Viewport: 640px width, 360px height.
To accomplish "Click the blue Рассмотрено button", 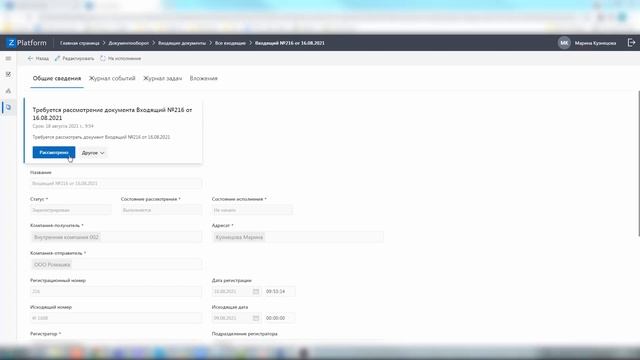I will (x=54, y=152).
